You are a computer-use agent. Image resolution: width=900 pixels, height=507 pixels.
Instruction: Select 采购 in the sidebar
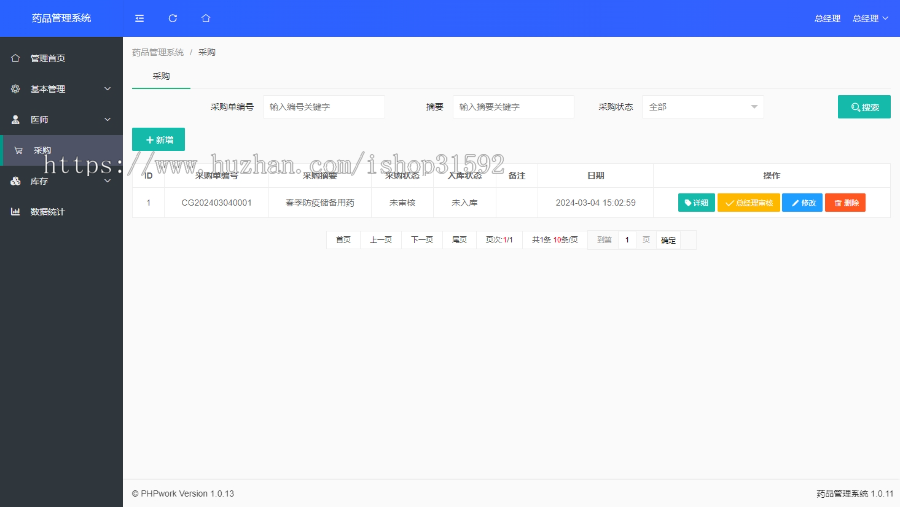(x=61, y=150)
